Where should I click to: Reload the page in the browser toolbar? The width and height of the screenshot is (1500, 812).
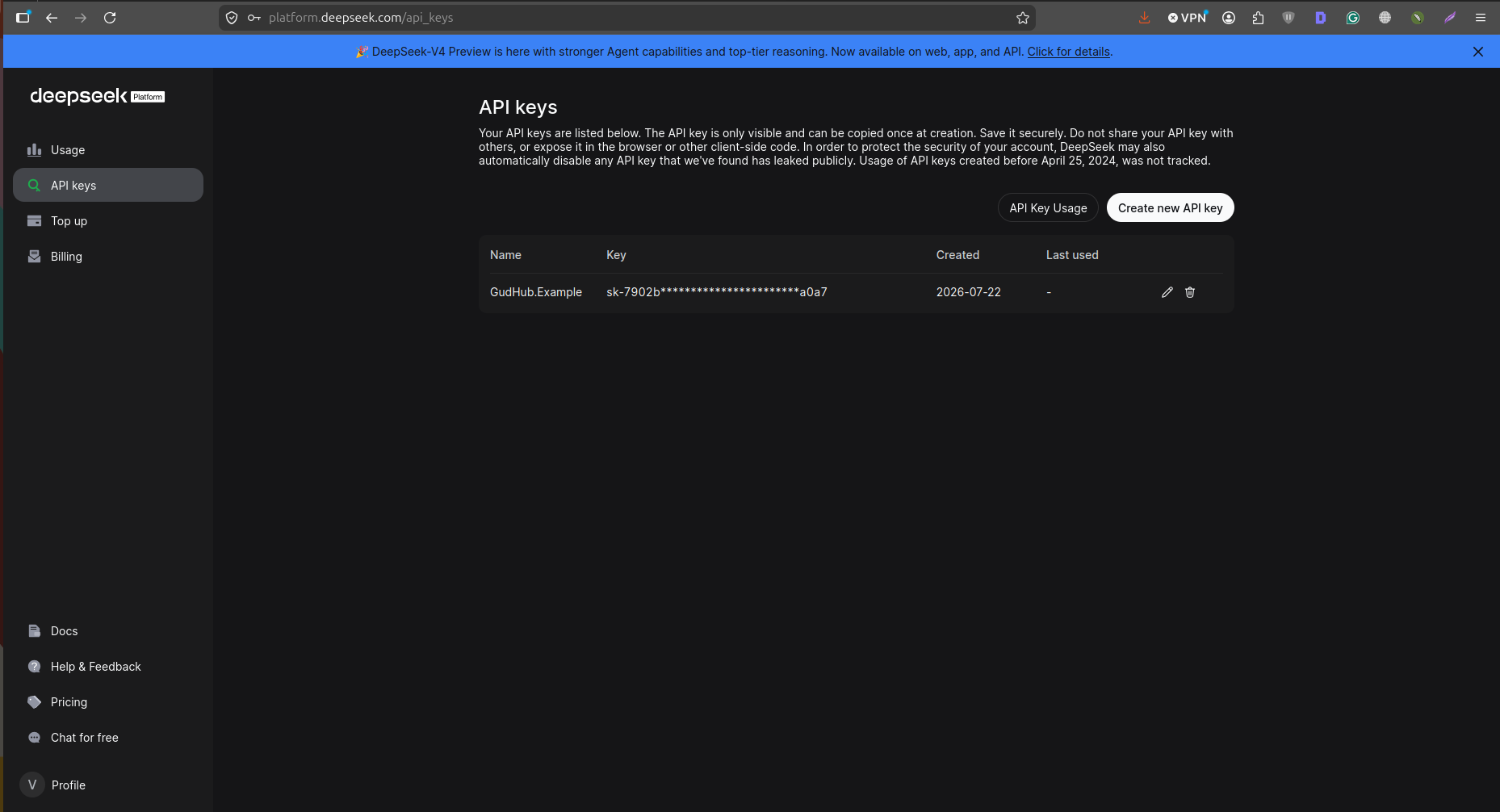[x=110, y=18]
